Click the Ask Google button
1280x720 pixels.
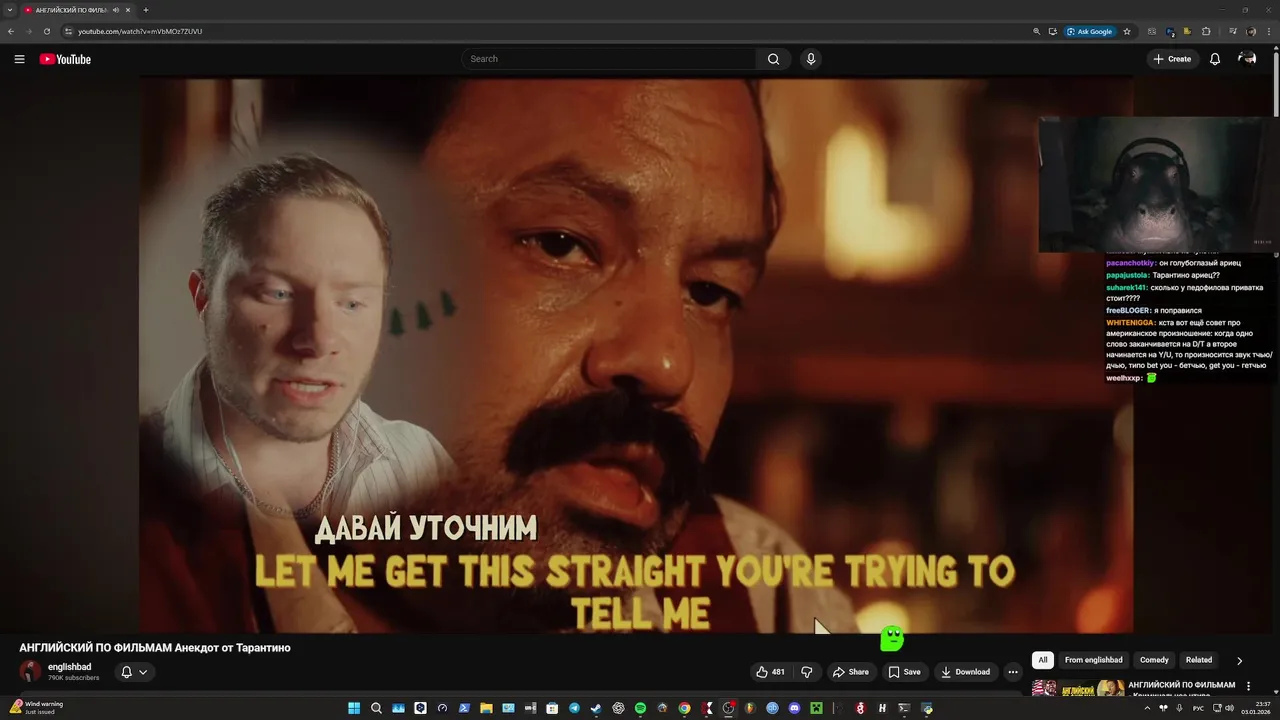(1090, 31)
